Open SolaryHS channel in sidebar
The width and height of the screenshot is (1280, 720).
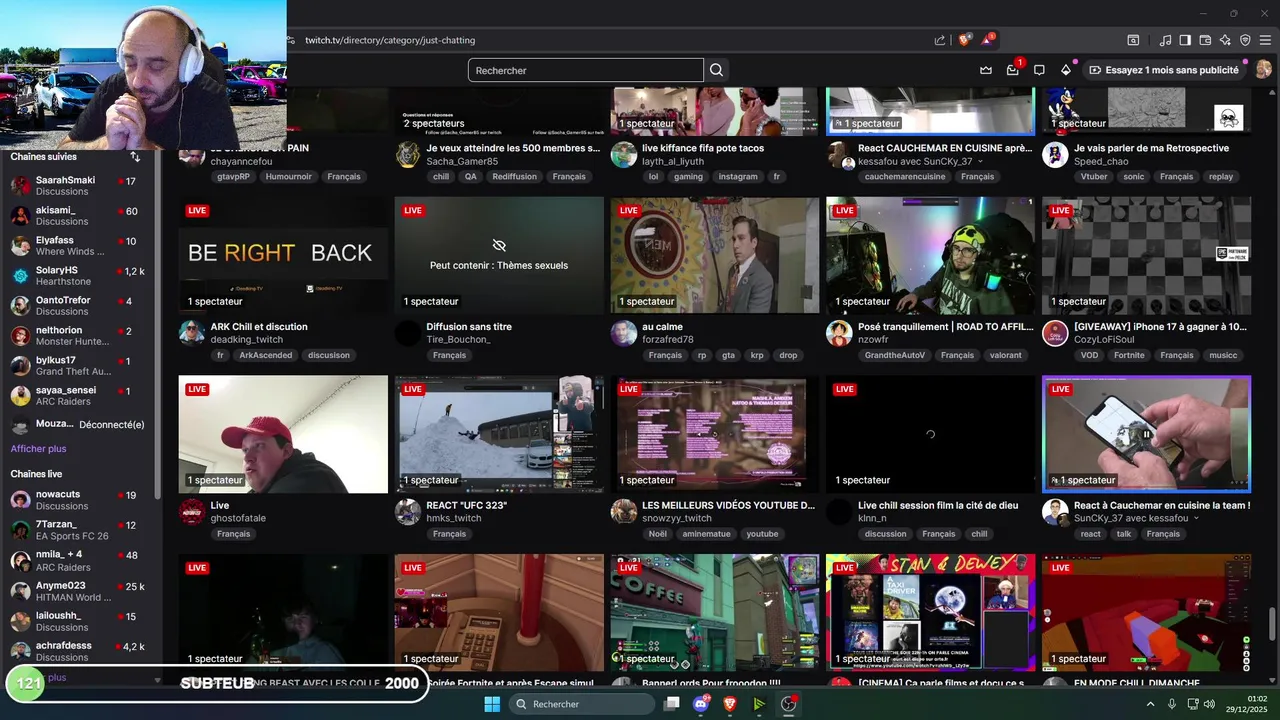(80, 276)
